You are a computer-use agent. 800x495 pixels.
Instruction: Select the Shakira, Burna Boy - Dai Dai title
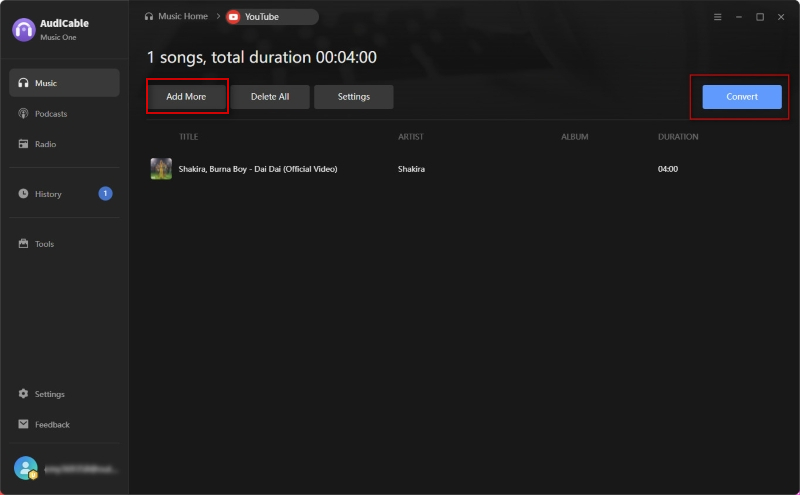click(258, 169)
